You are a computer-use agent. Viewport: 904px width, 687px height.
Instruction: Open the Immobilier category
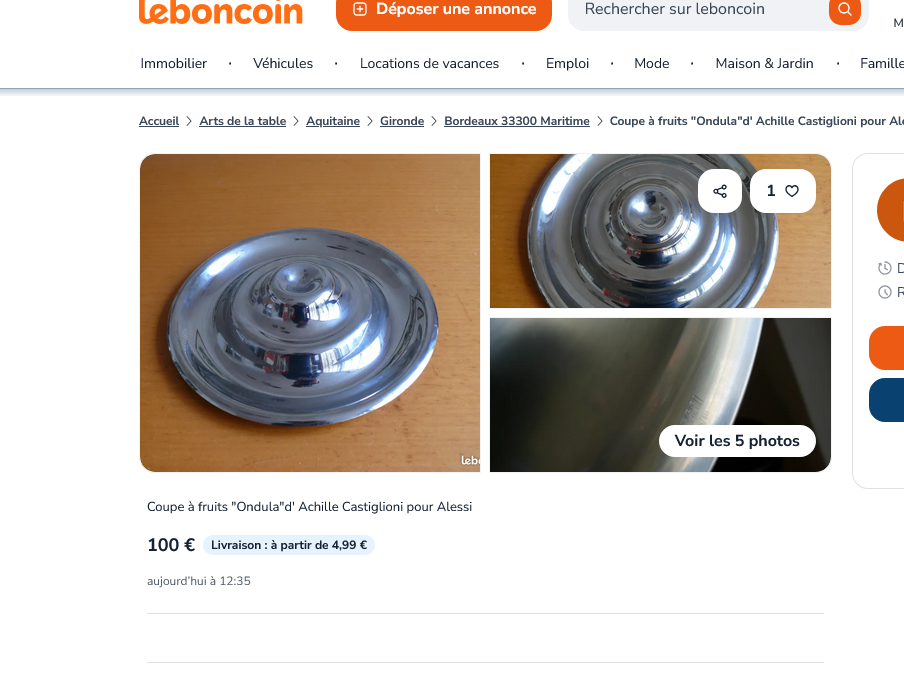click(x=174, y=63)
